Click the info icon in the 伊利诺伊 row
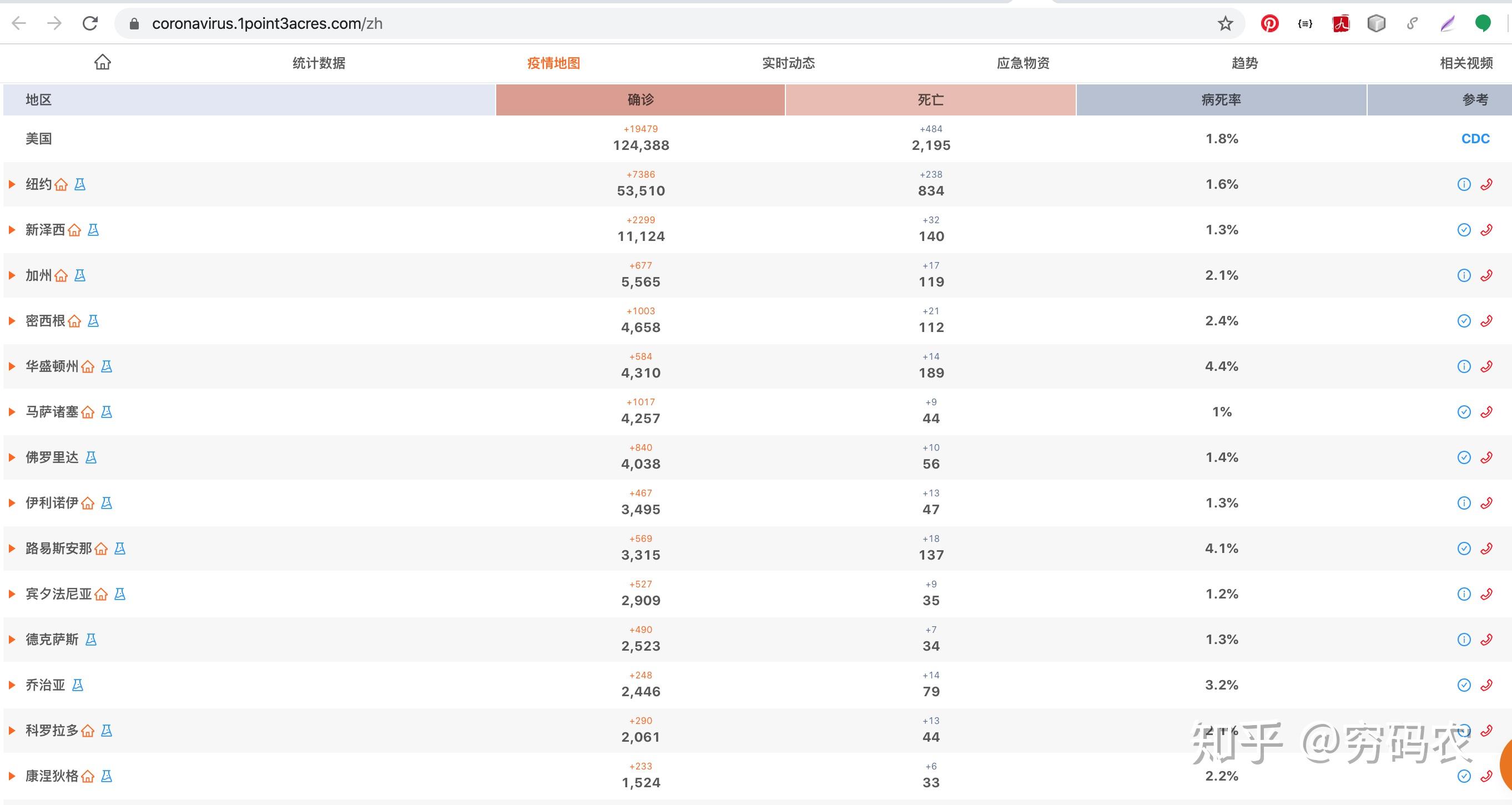1512x805 pixels. tap(1464, 502)
